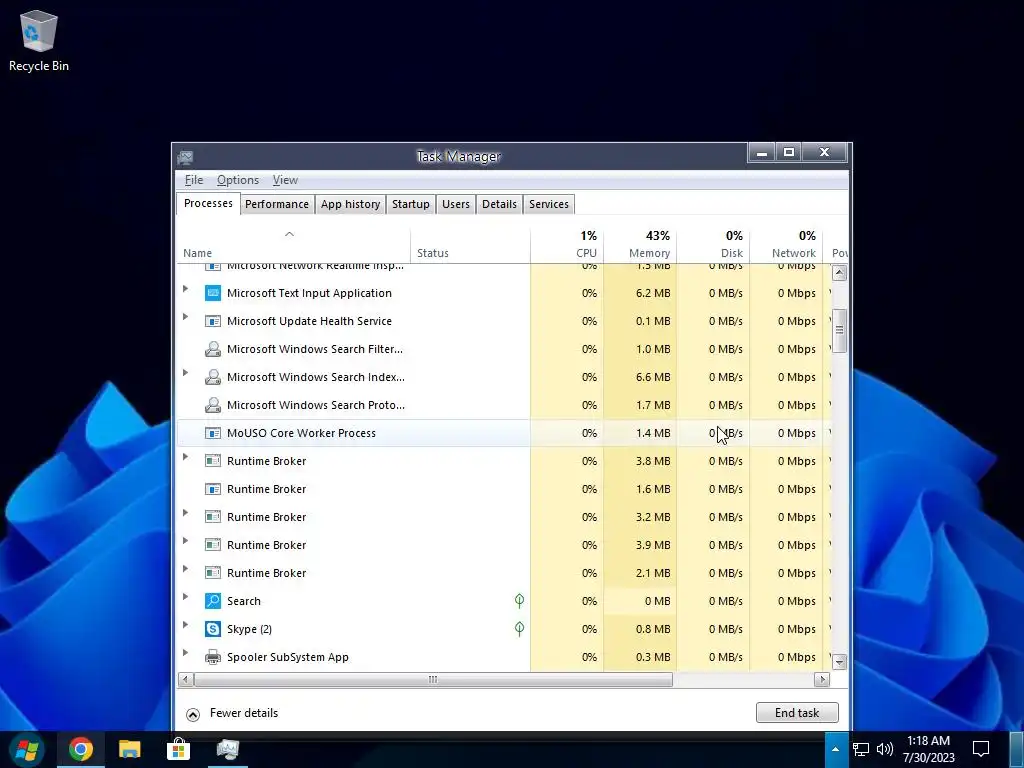Click the Runtime Broker icon in the 1.6 MB row
The height and width of the screenshot is (768, 1024).
[213, 489]
